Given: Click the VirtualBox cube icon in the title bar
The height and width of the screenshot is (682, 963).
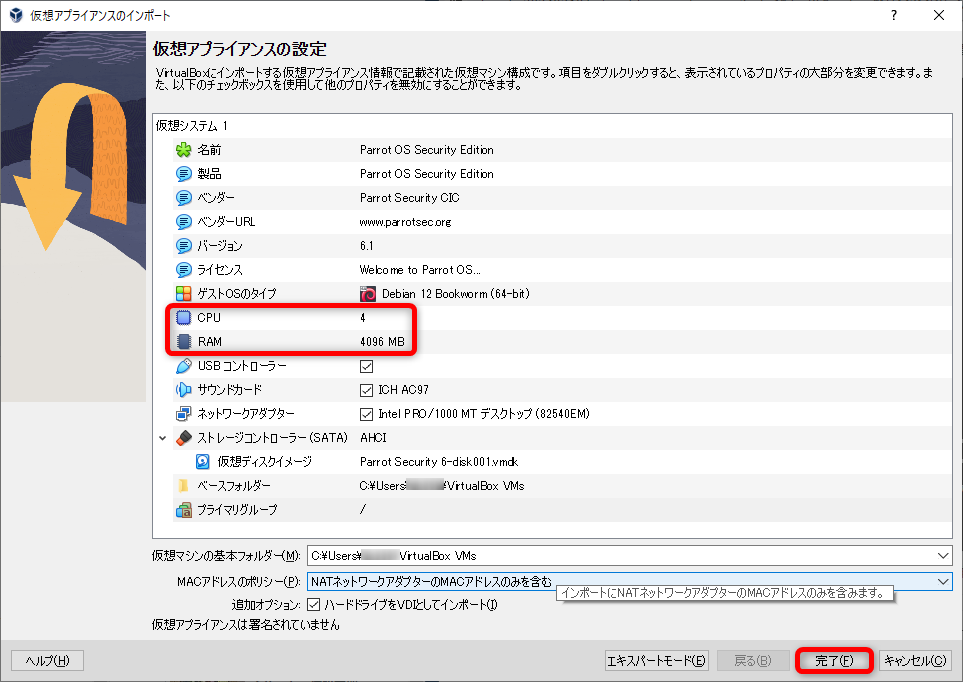Looking at the screenshot, I should [x=17, y=15].
